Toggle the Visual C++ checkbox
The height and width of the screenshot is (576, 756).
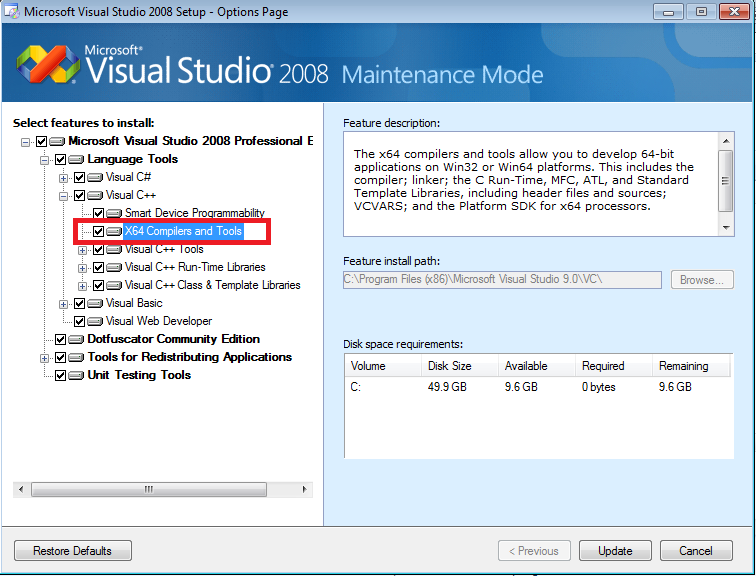pyautogui.click(x=80, y=195)
